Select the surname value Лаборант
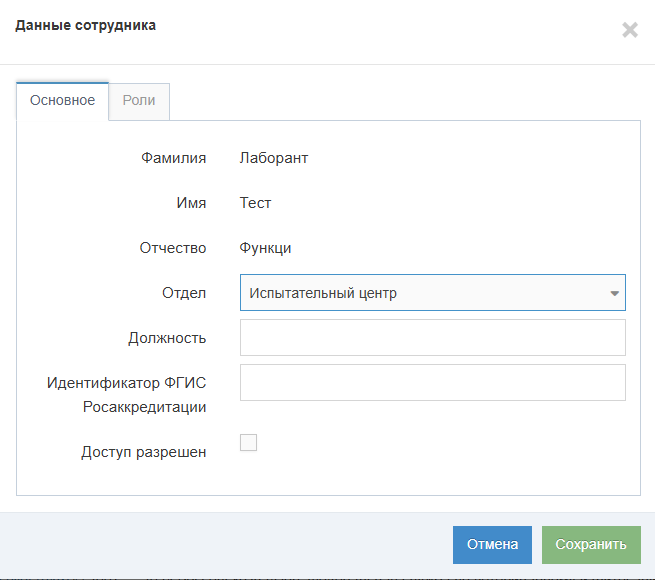655x580 pixels. click(274, 158)
